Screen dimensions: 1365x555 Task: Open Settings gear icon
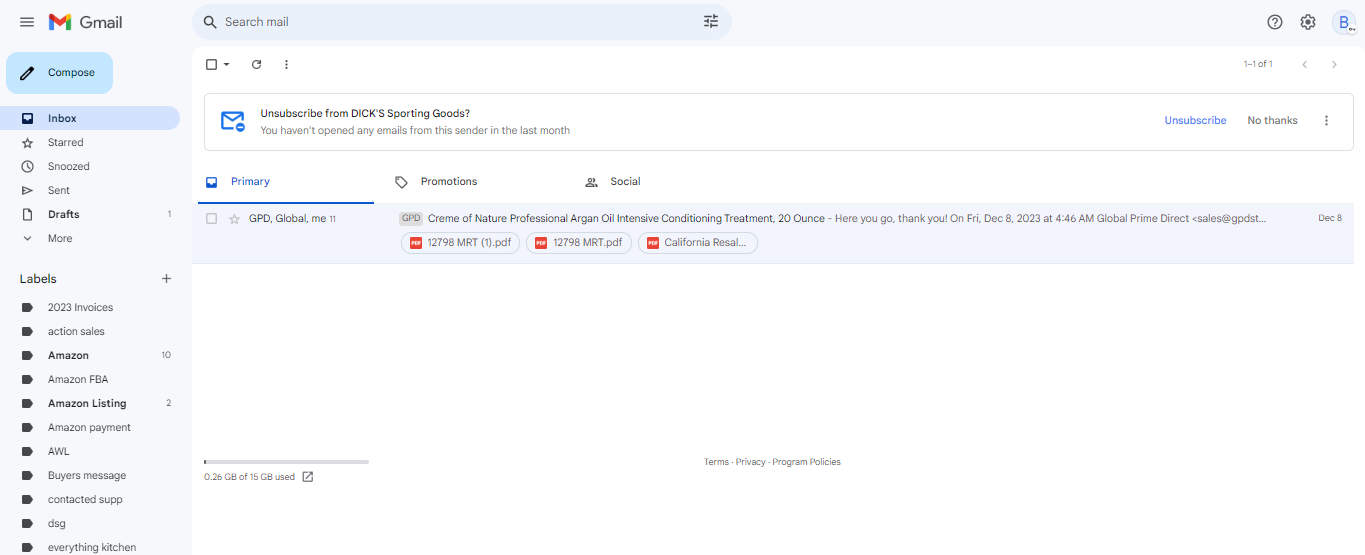coord(1308,22)
